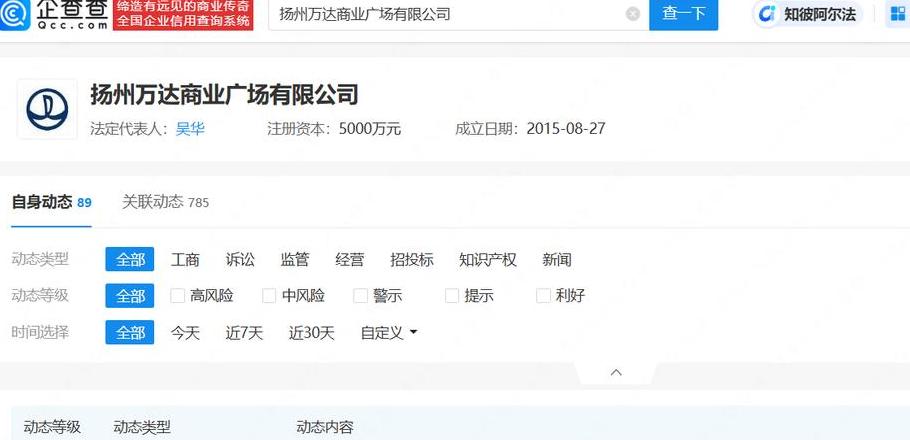Select 全部 under 时间选择
The height and width of the screenshot is (440, 910).
coord(130,333)
